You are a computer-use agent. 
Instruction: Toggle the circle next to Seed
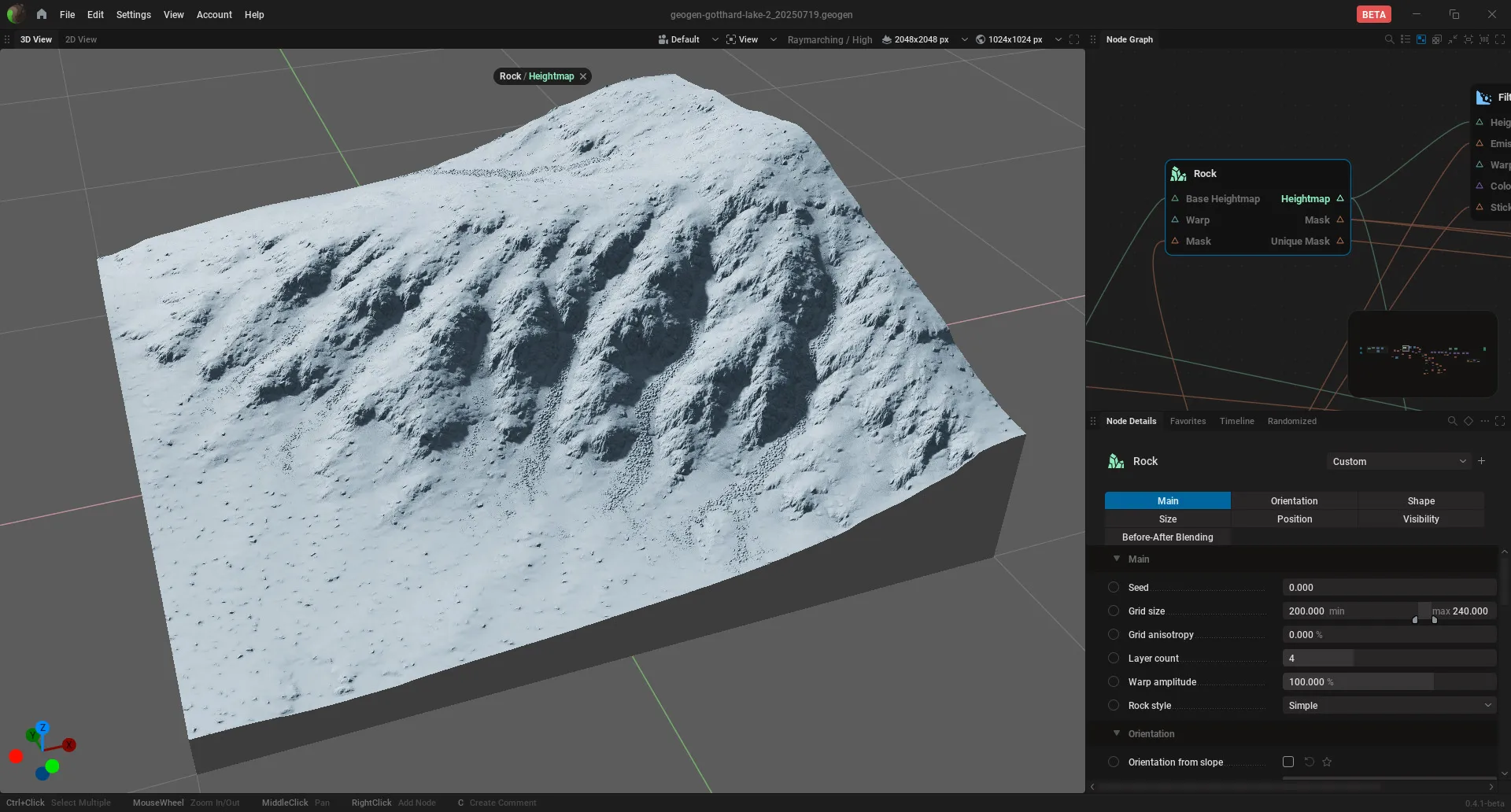pos(1114,587)
